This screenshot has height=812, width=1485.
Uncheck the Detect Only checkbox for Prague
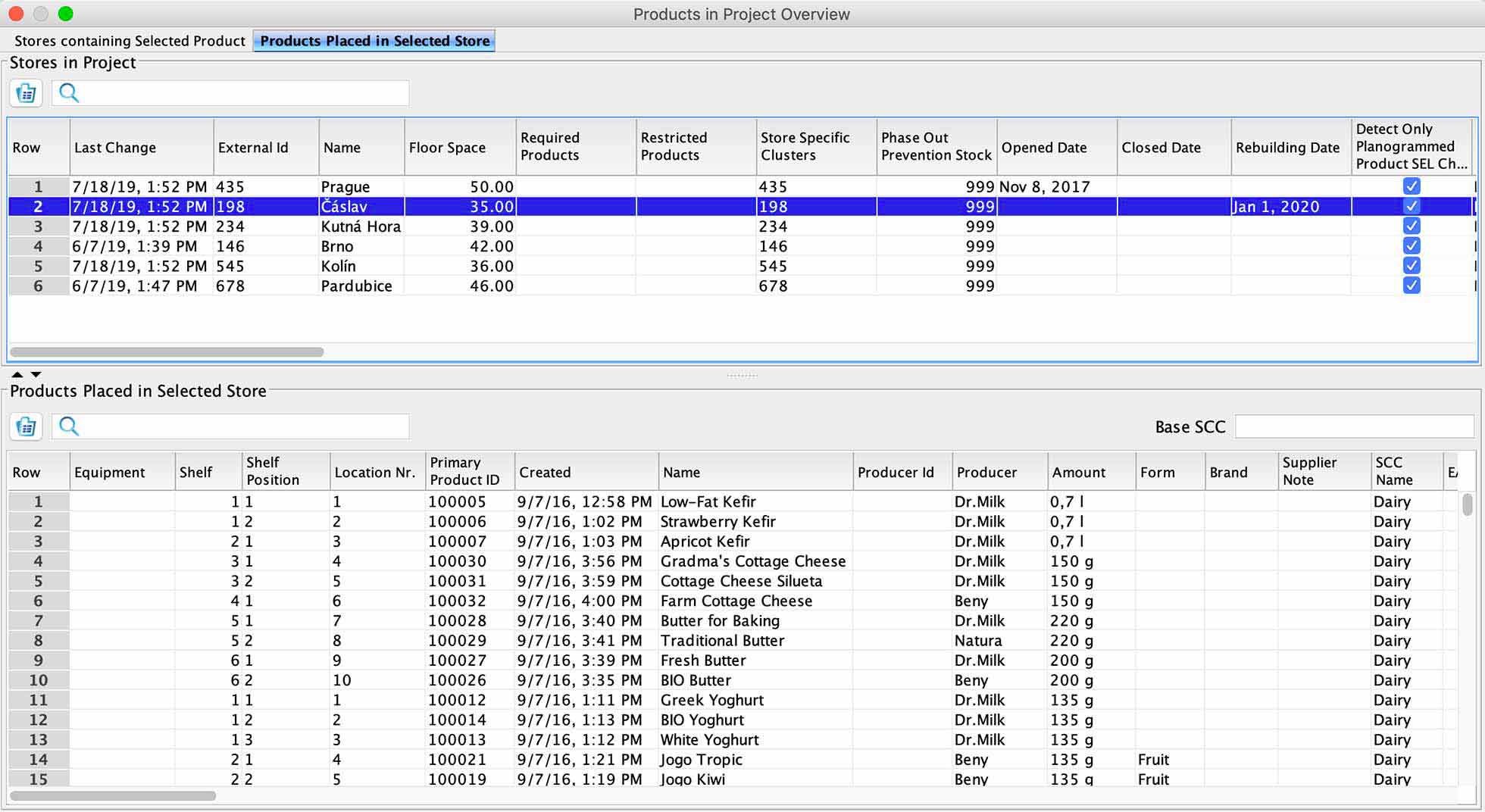click(x=1411, y=186)
